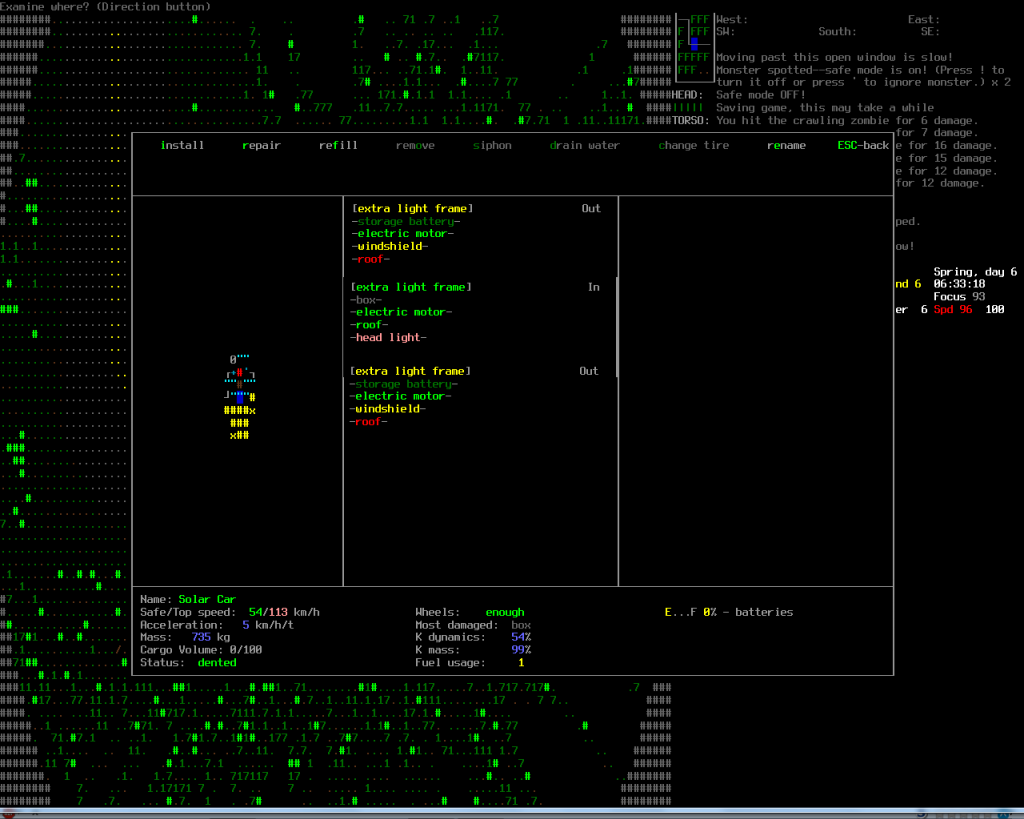Choose the siphon action
This screenshot has height=819, width=1024.
pyautogui.click(x=492, y=145)
